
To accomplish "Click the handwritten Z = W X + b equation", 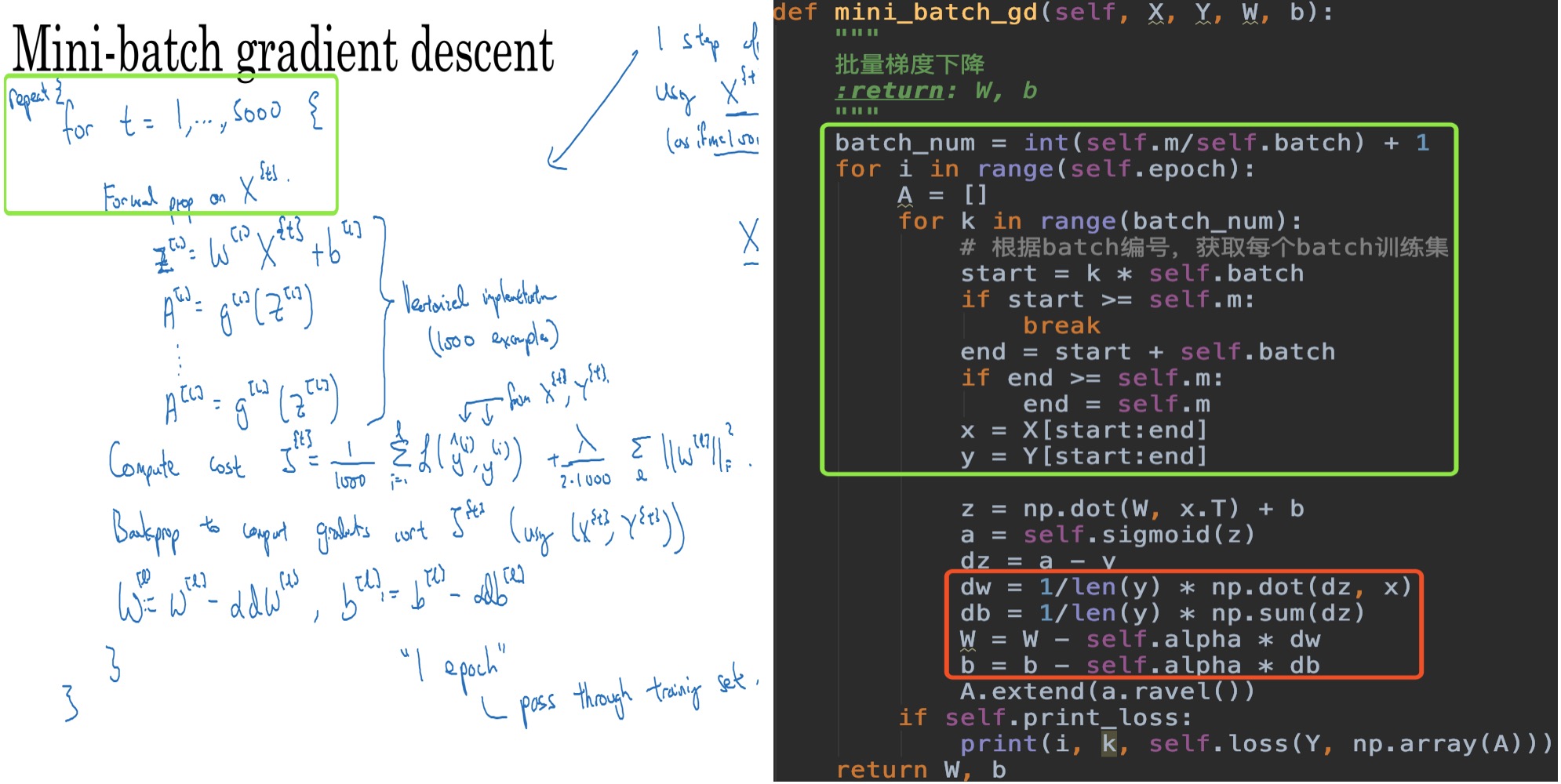I will (x=258, y=246).
